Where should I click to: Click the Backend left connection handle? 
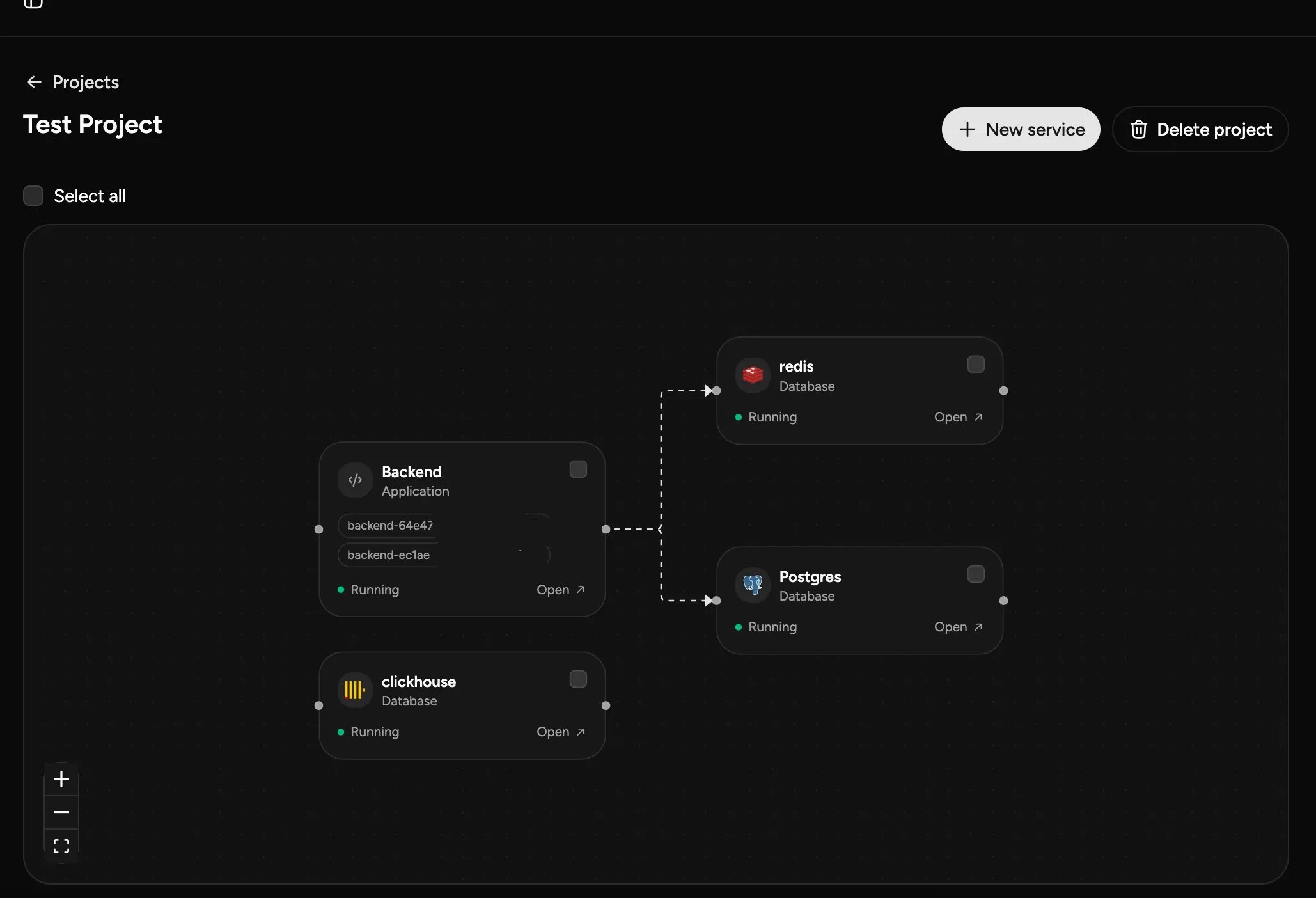click(x=319, y=529)
